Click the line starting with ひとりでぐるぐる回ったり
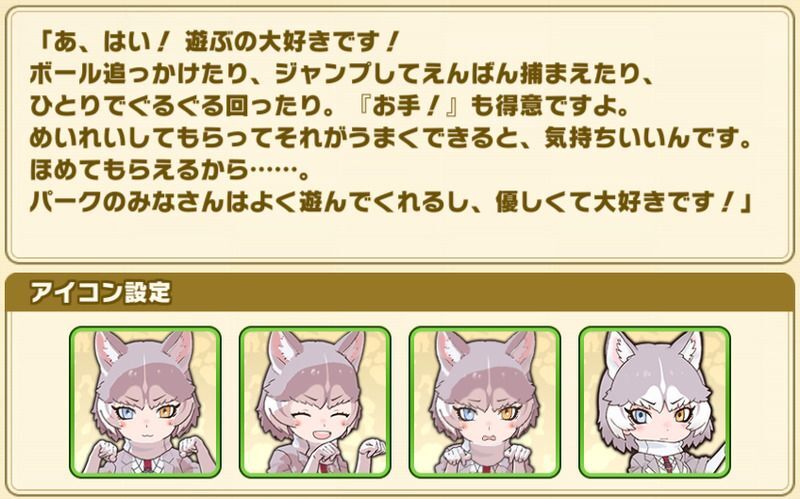Image resolution: width=800 pixels, height=499 pixels. pos(330,107)
